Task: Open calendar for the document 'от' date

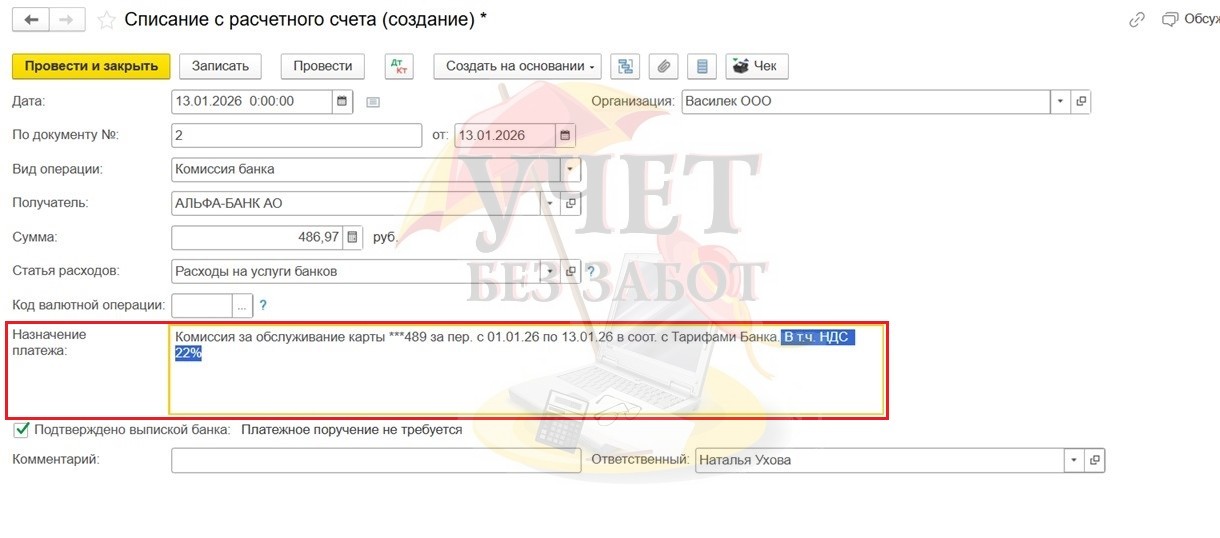Action: pyautogui.click(x=565, y=135)
